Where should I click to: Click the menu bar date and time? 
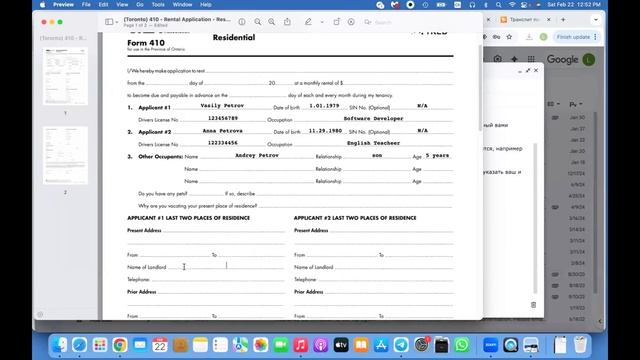574,5
